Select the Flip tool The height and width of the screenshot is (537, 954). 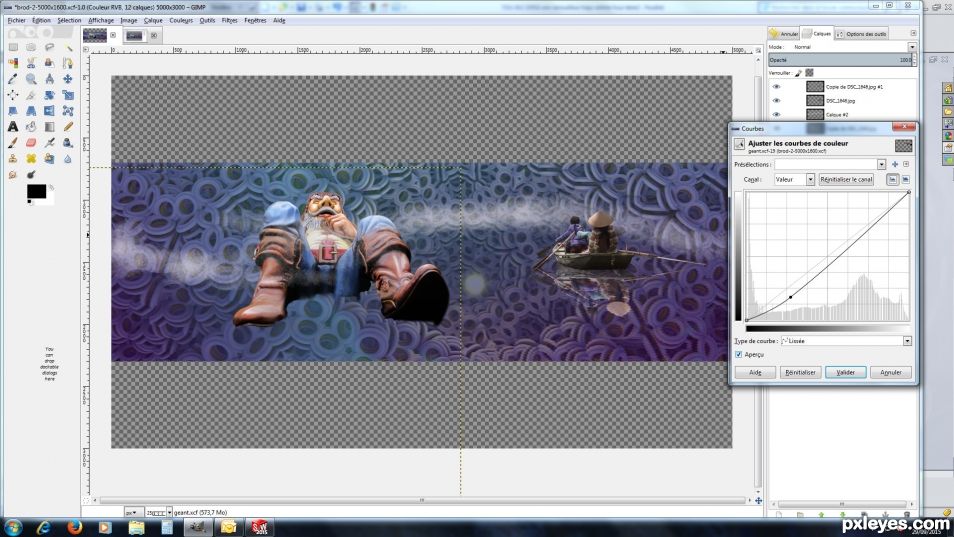49,111
